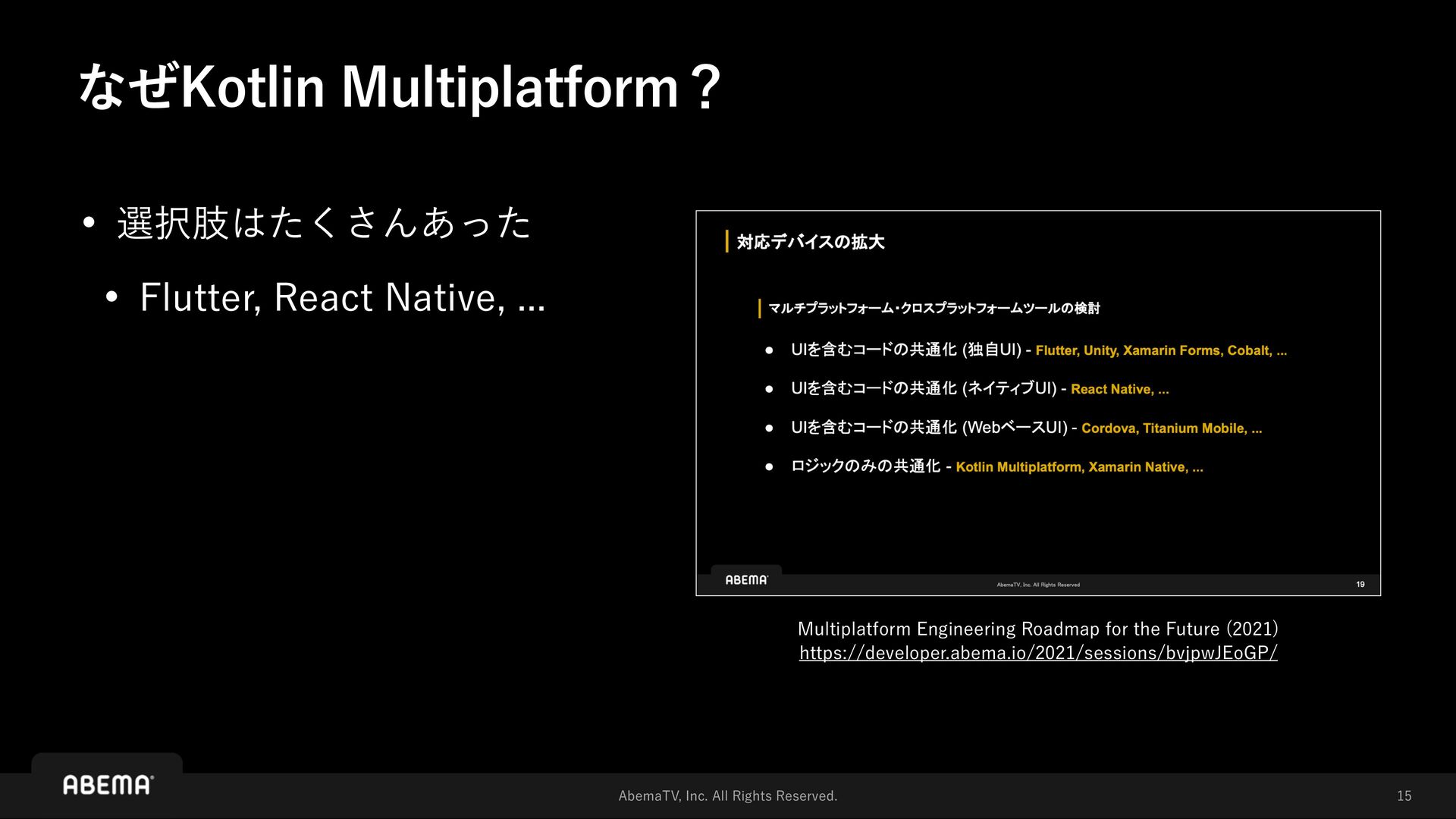
Task: Click the bullet text '選択肢はたくさんあった'
Action: (x=324, y=223)
